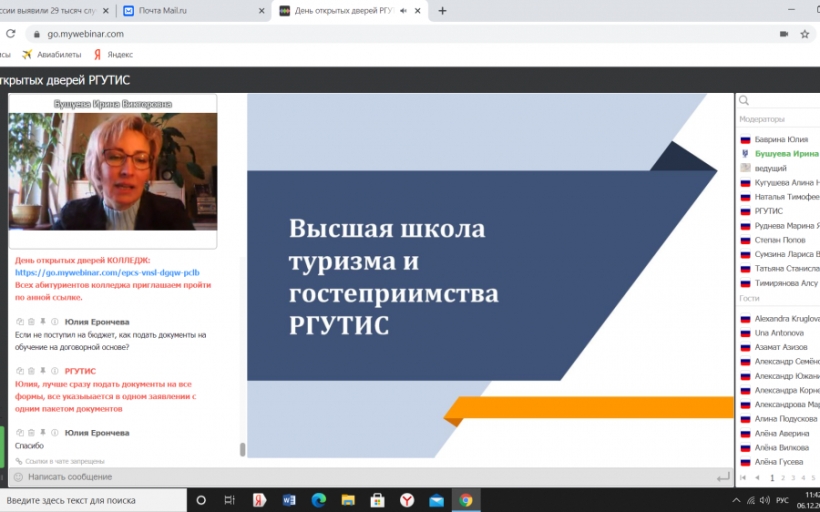The height and width of the screenshot is (512, 820).
Task: Open red Я Yandex taskbar shortcut
Action: pyautogui.click(x=259, y=500)
